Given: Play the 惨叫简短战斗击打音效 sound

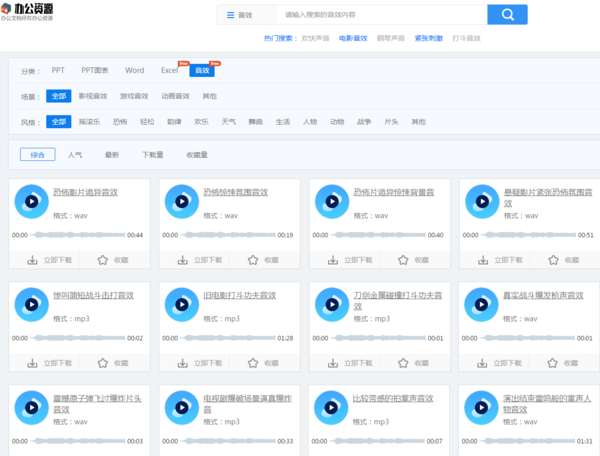Looking at the screenshot, I should pos(31,305).
